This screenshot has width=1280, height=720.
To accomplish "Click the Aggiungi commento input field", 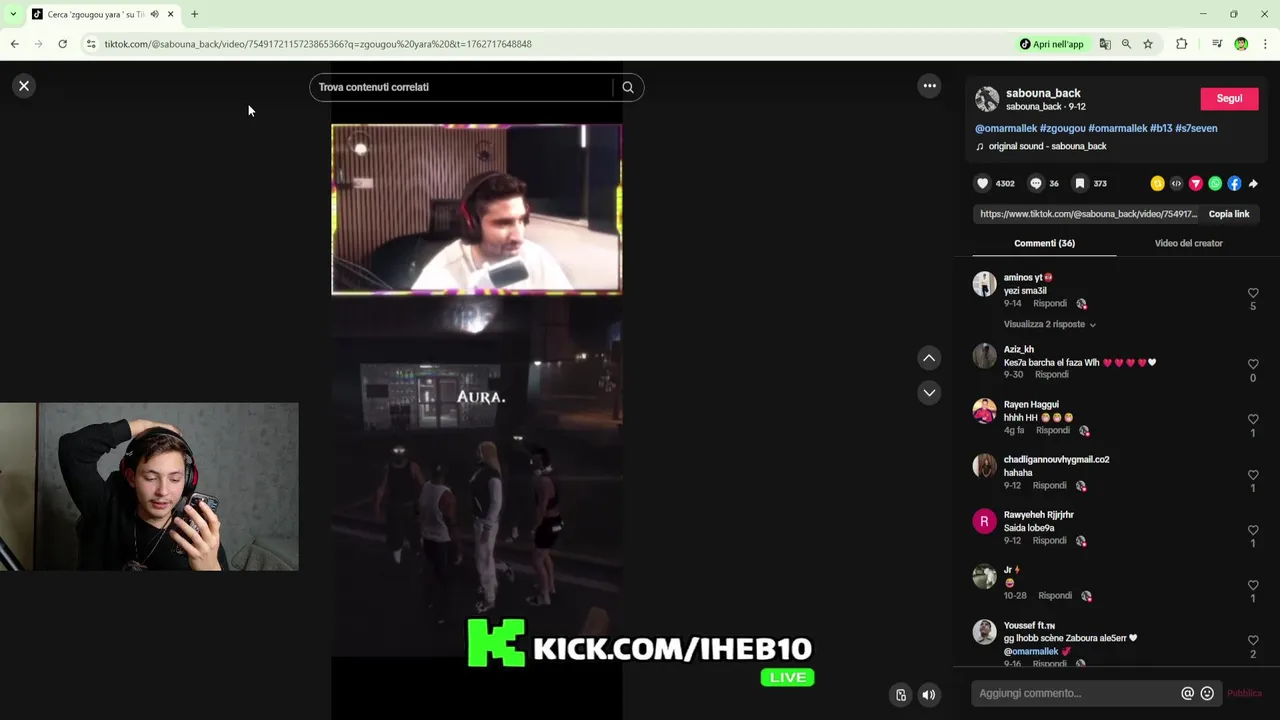I will point(1075,693).
